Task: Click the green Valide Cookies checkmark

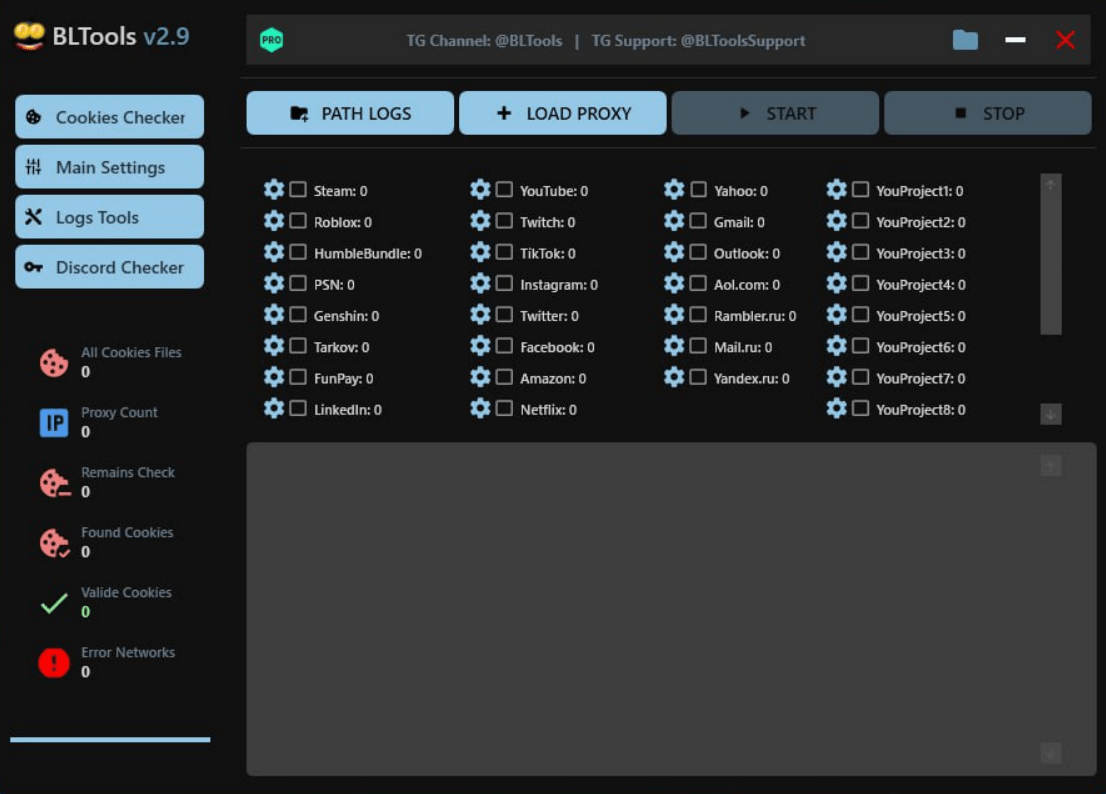Action: (54, 602)
